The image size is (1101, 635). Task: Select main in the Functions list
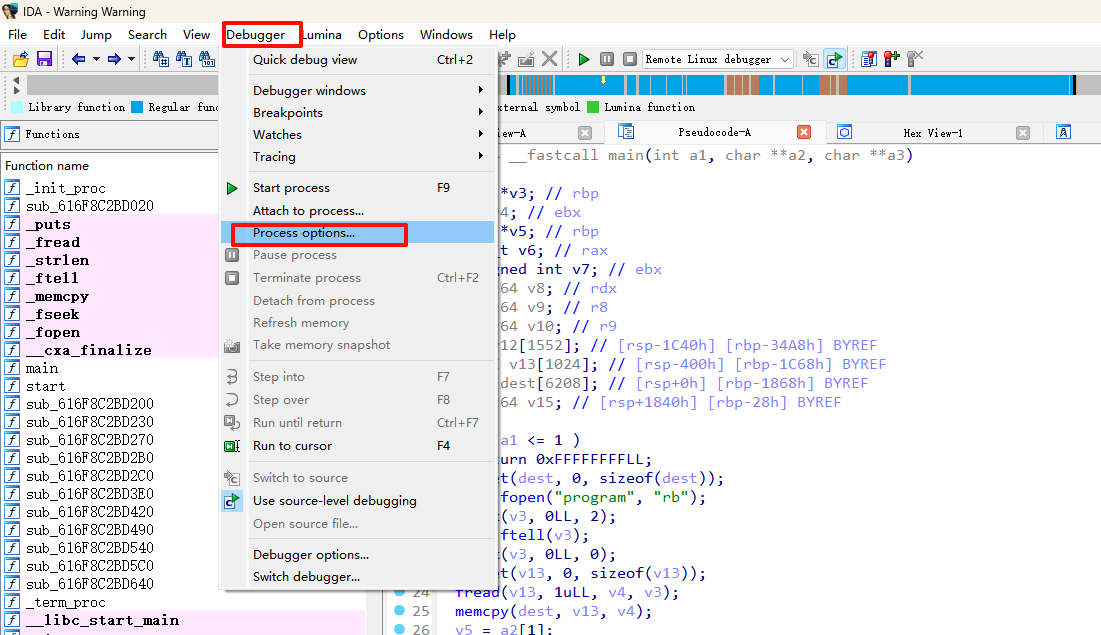click(42, 368)
